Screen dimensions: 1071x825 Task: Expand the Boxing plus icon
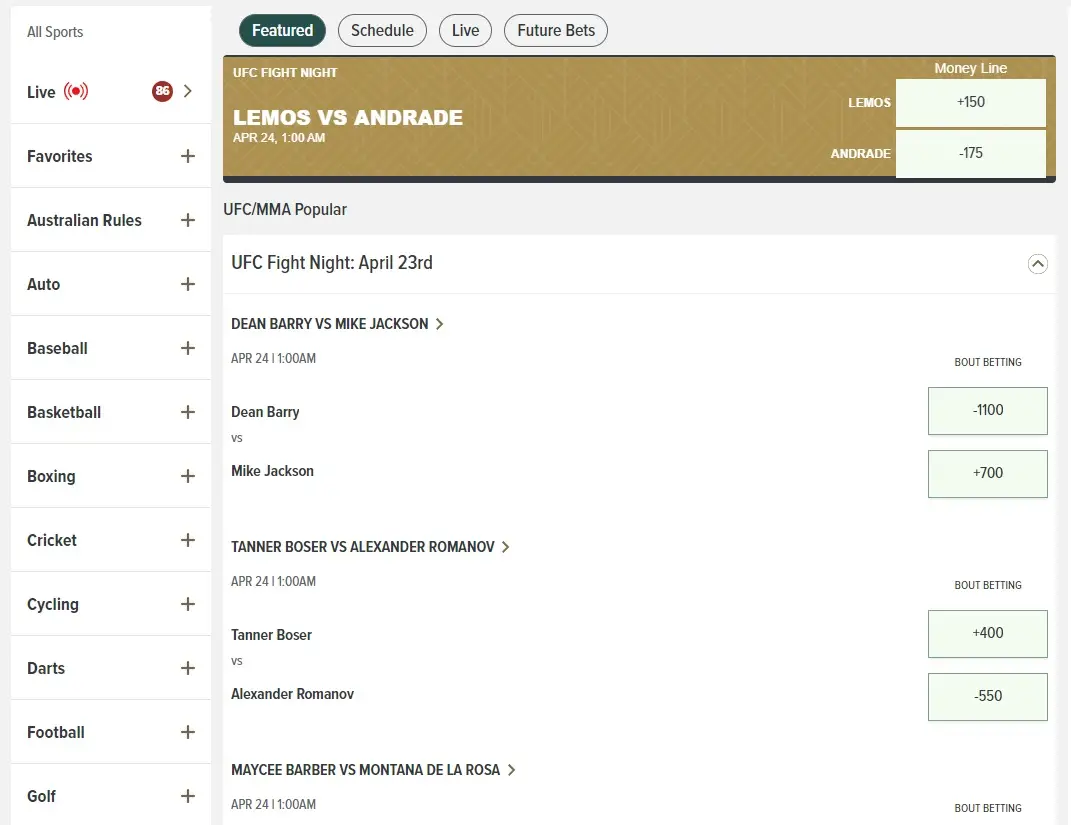click(188, 476)
